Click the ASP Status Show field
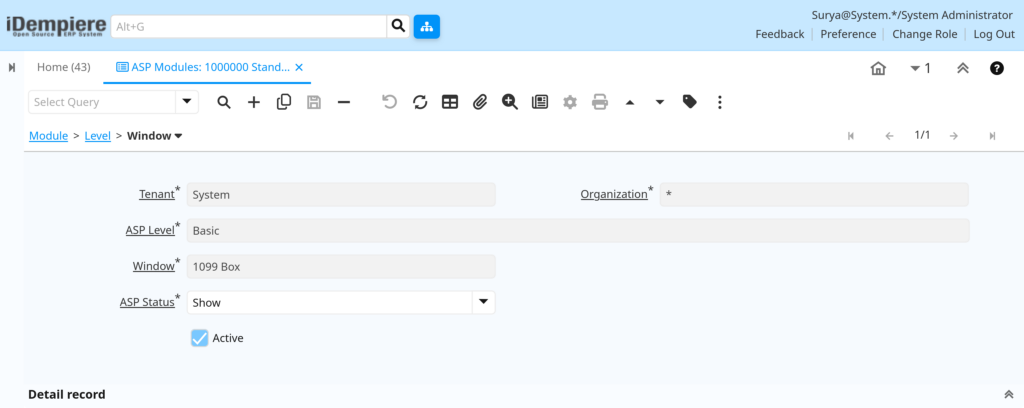Image resolution: width=1024 pixels, height=408 pixels. click(x=329, y=302)
